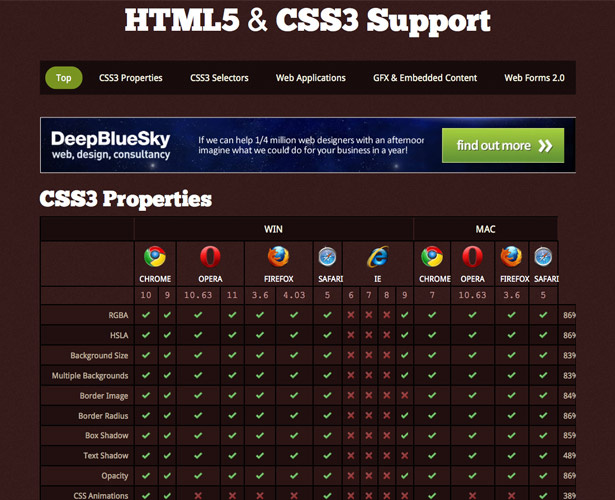
Task: Click CSS Animations cross under Mac Opera 10.63
Action: pos(472,496)
